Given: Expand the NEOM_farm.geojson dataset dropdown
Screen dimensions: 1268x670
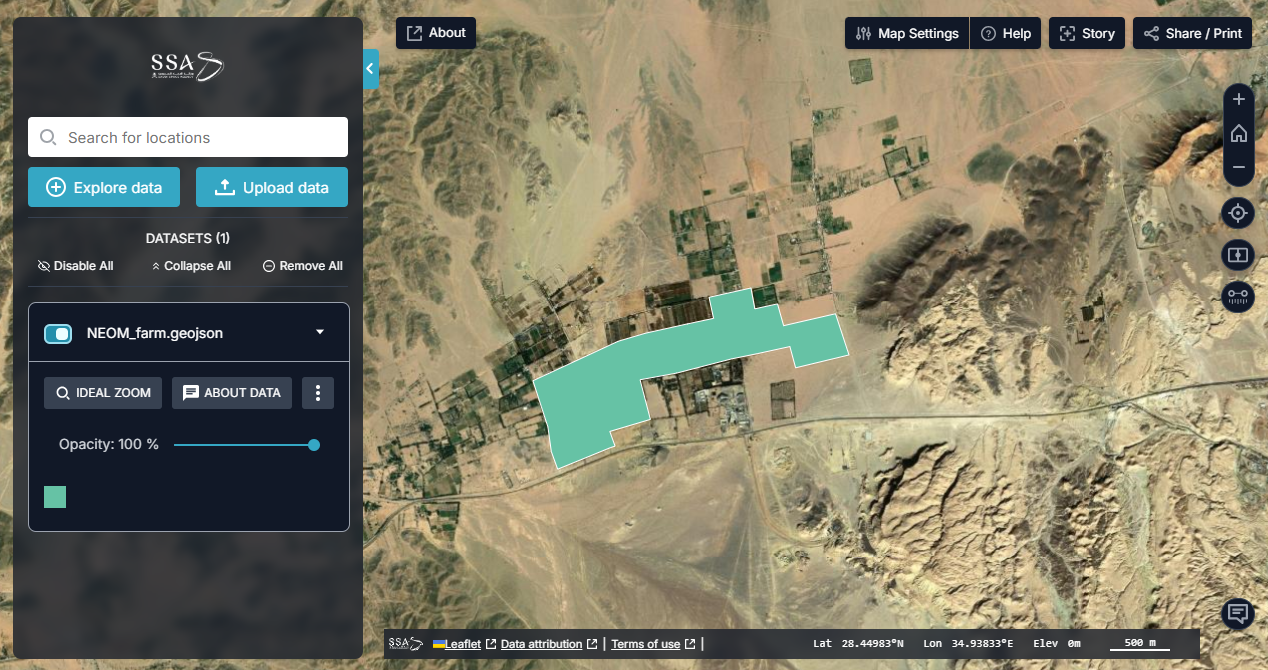Looking at the screenshot, I should [319, 332].
